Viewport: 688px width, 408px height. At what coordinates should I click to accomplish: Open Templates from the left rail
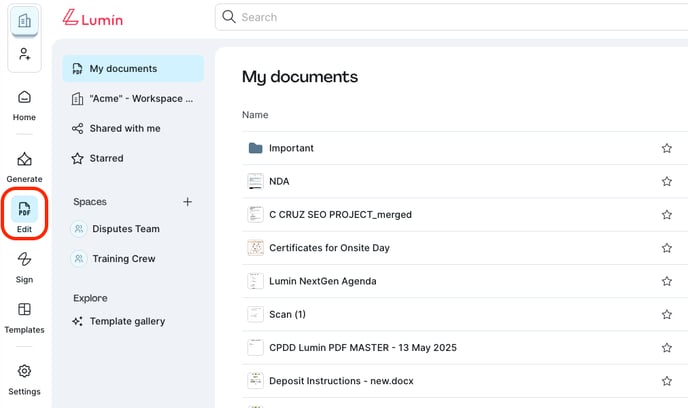(x=24, y=318)
